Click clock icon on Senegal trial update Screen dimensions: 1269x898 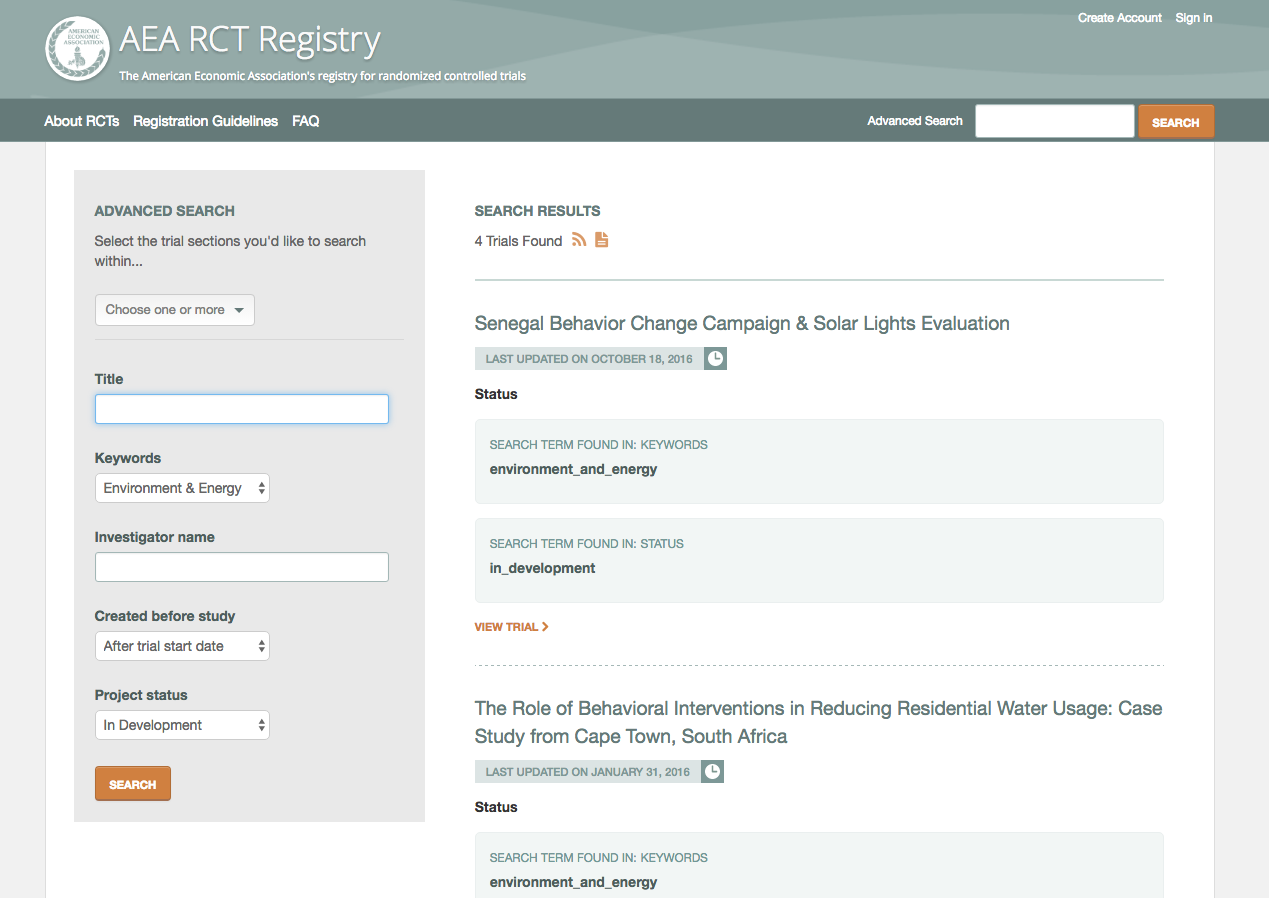[715, 359]
